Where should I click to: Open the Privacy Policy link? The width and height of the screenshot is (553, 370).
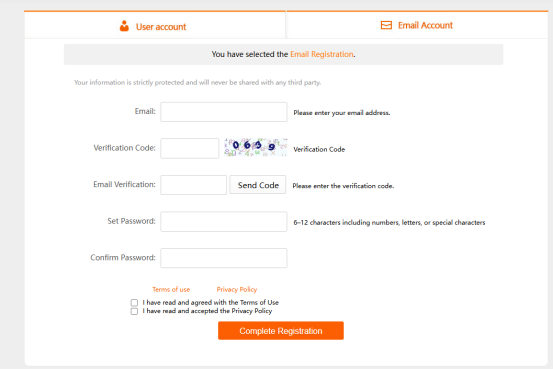(x=237, y=290)
